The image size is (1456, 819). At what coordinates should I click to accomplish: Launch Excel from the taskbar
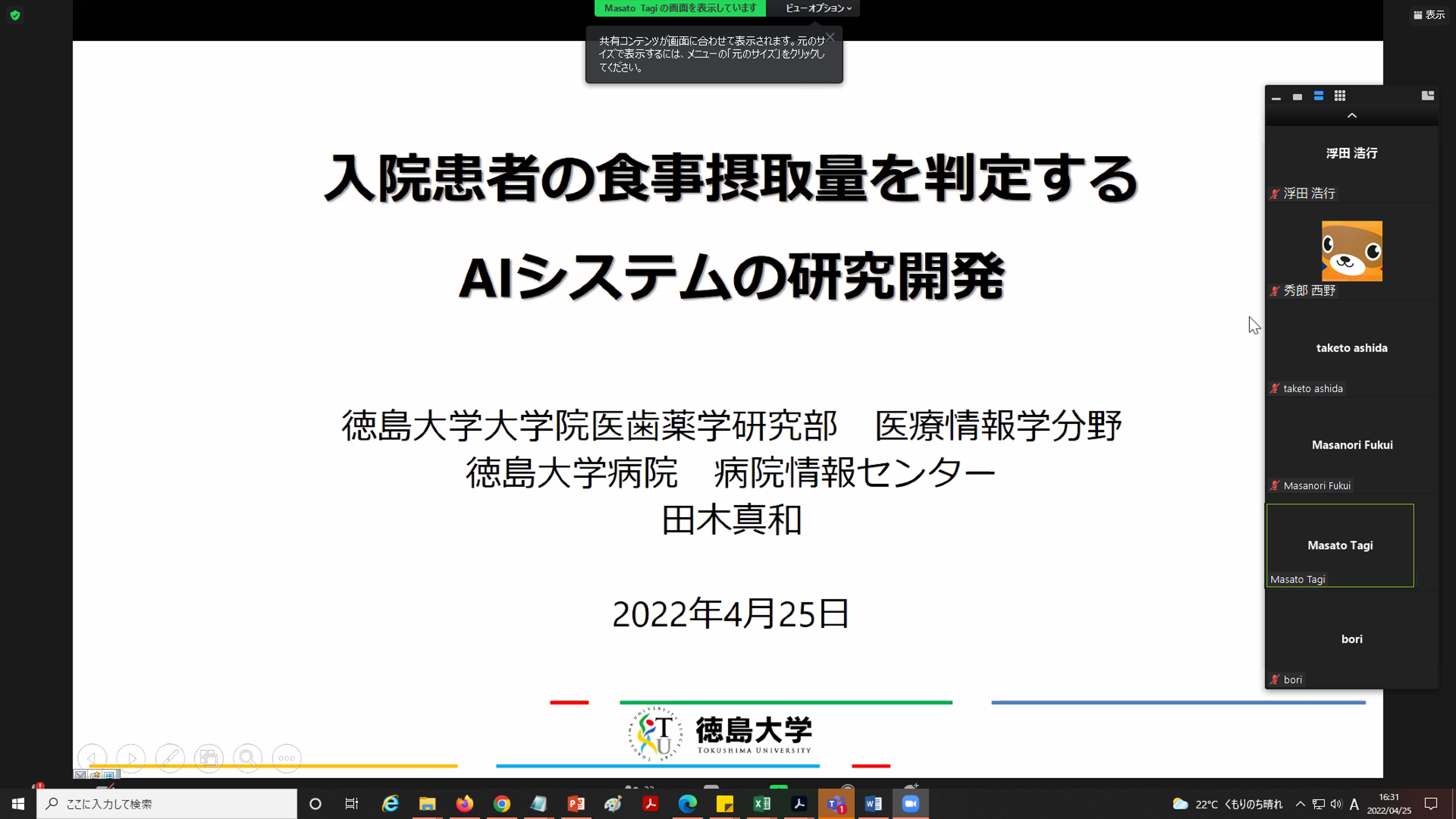[x=762, y=803]
